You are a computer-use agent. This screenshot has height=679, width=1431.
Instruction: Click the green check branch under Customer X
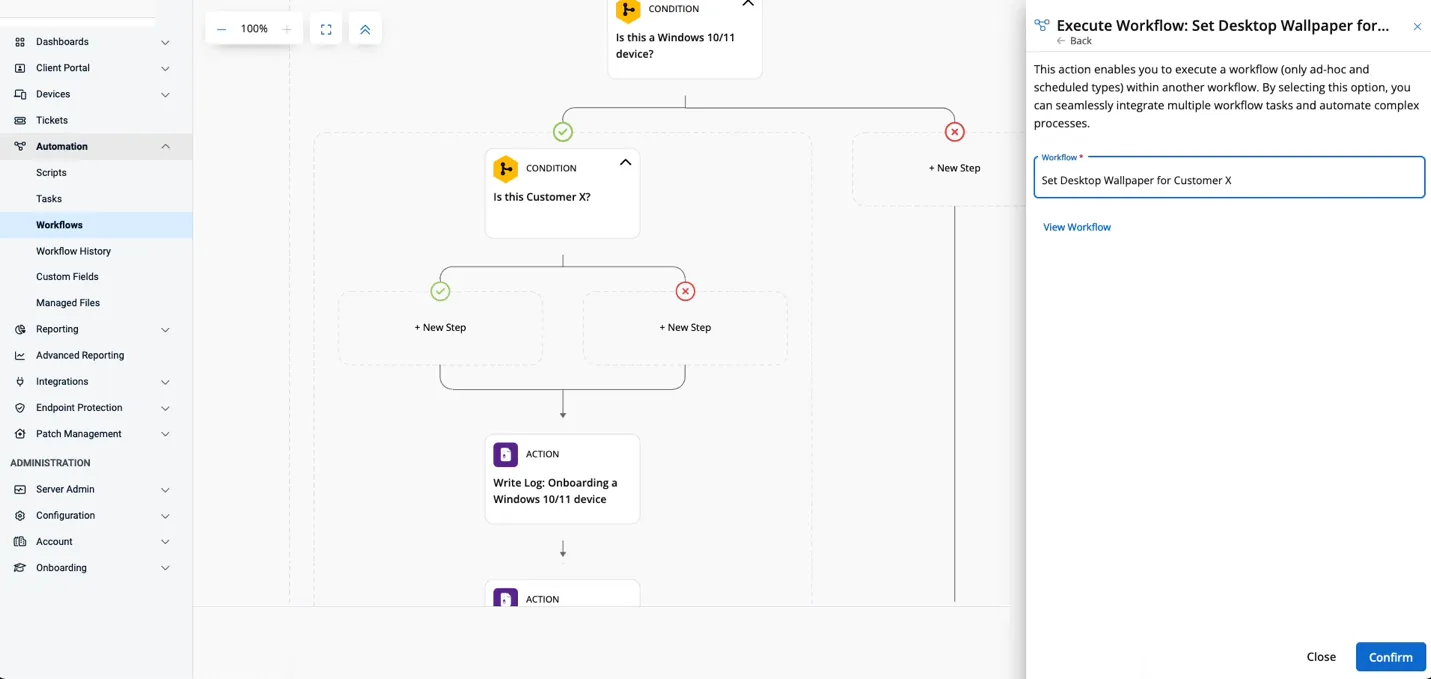point(440,291)
